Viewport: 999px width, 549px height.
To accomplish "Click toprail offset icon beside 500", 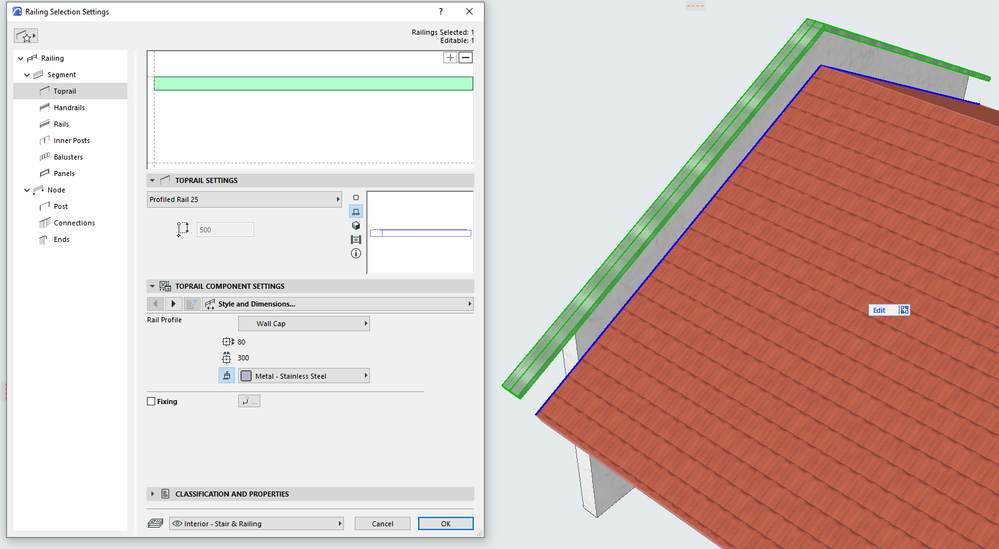I will click(x=182, y=229).
